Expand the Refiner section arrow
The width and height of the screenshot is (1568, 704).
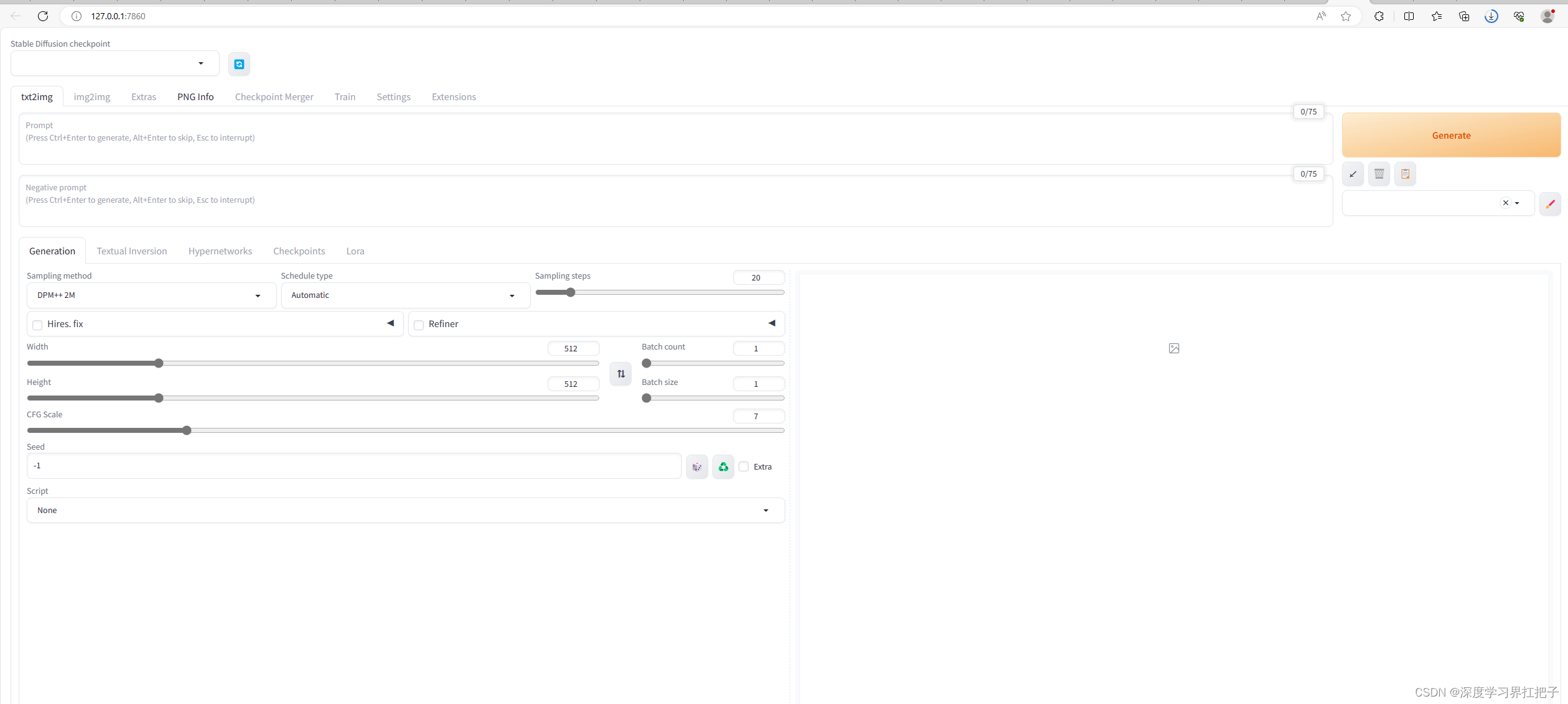pyautogui.click(x=772, y=323)
